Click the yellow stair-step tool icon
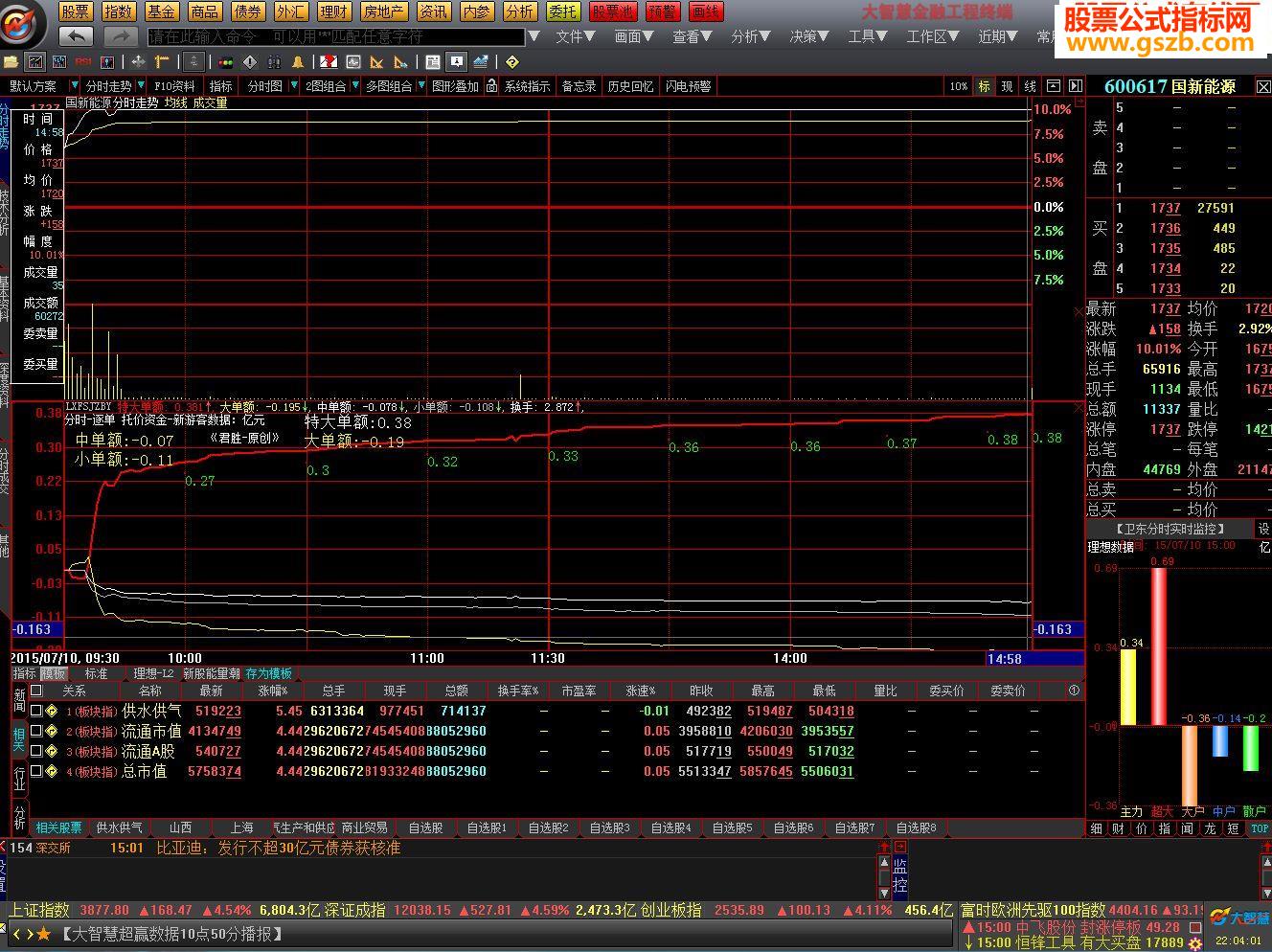1272x952 pixels. tap(162, 62)
